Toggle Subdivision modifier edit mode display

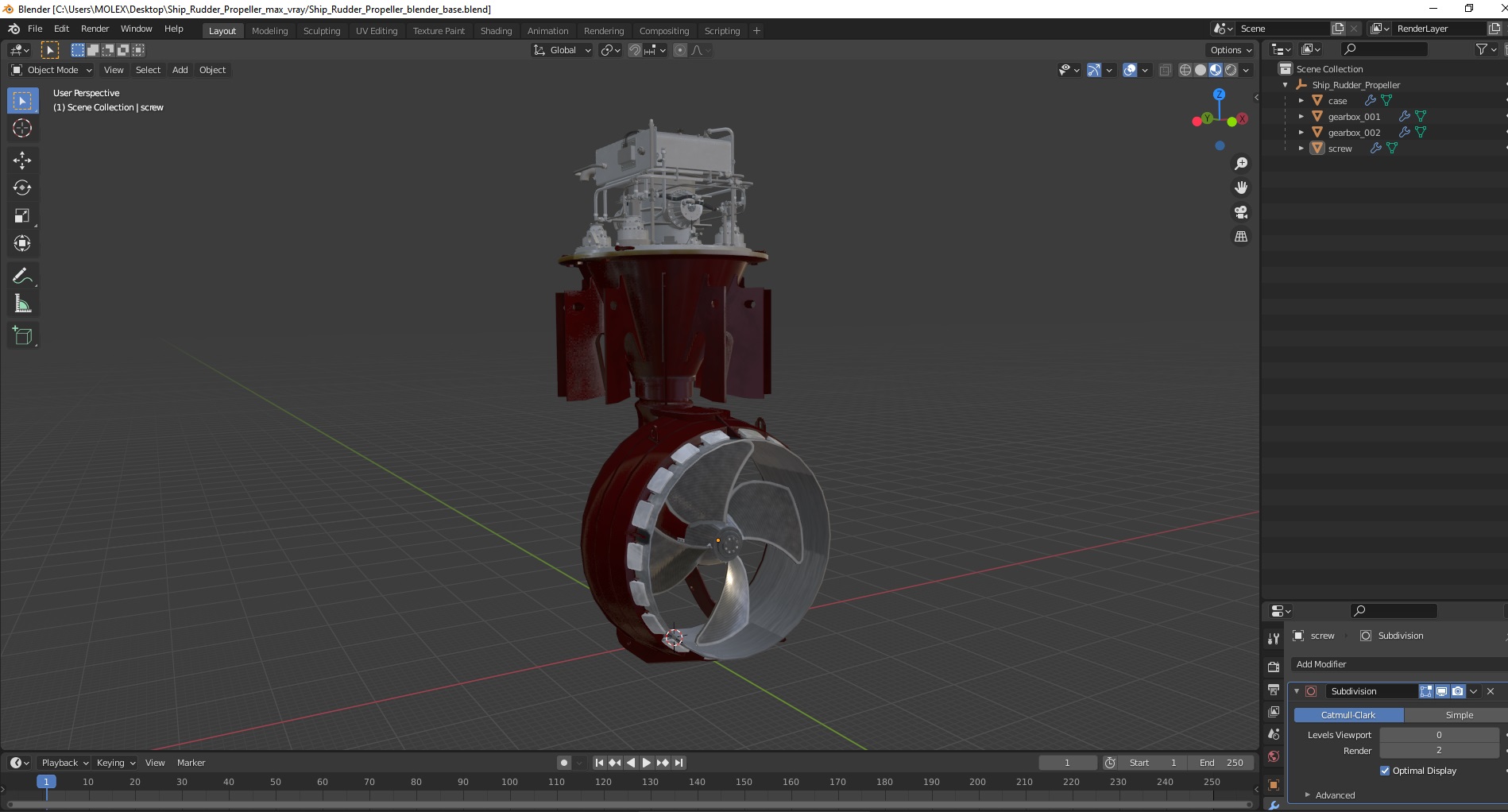pyautogui.click(x=1426, y=691)
